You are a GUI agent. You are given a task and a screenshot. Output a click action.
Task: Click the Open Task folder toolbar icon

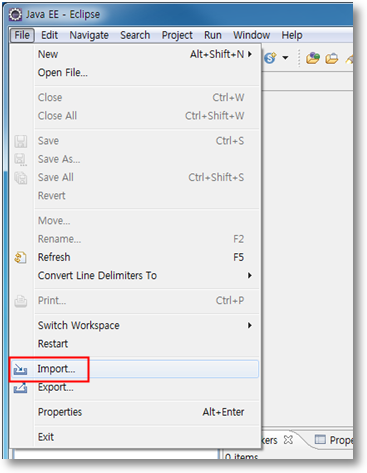point(332,58)
